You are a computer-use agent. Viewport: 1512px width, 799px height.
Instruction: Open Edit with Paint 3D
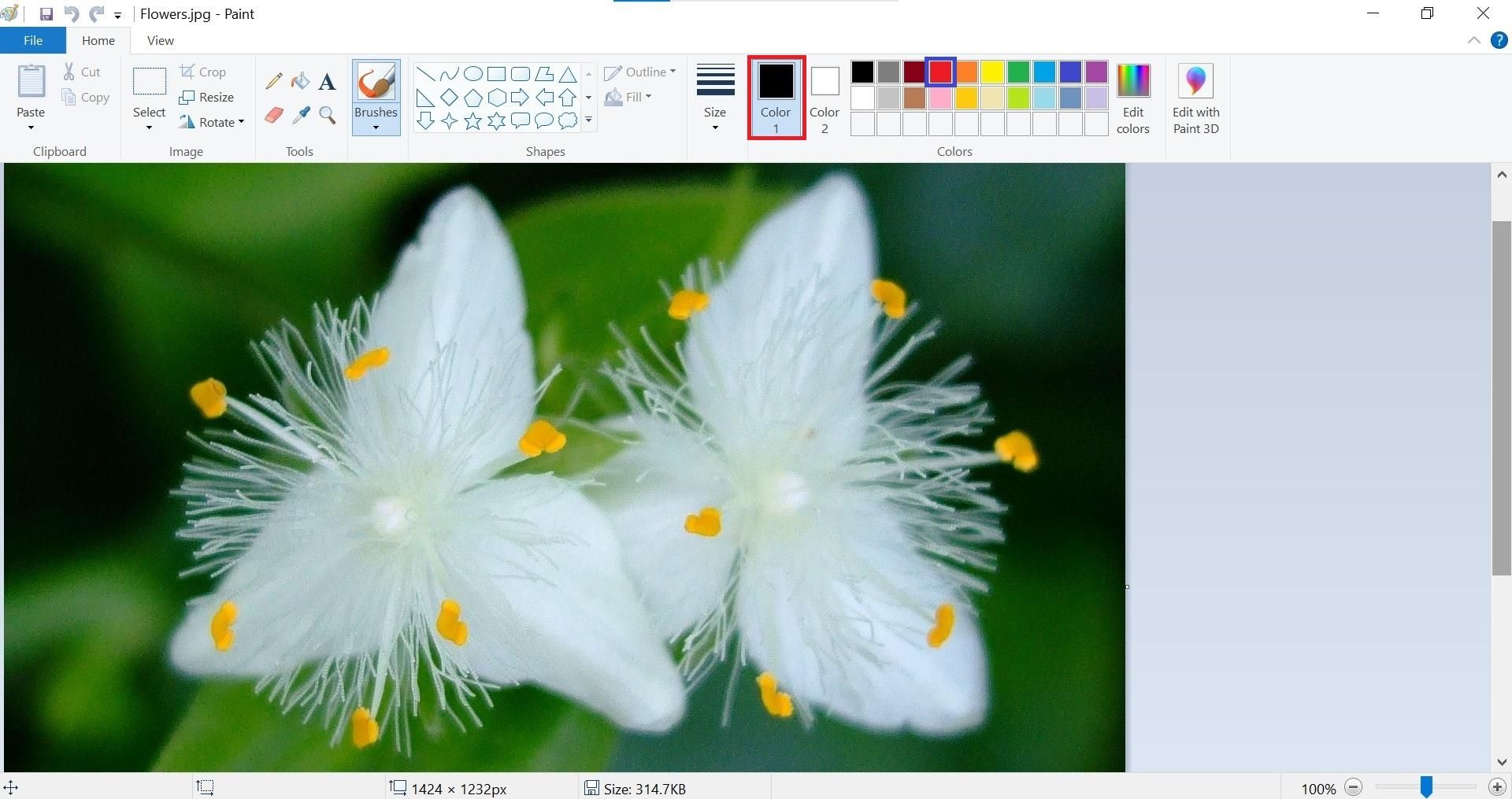1195,98
